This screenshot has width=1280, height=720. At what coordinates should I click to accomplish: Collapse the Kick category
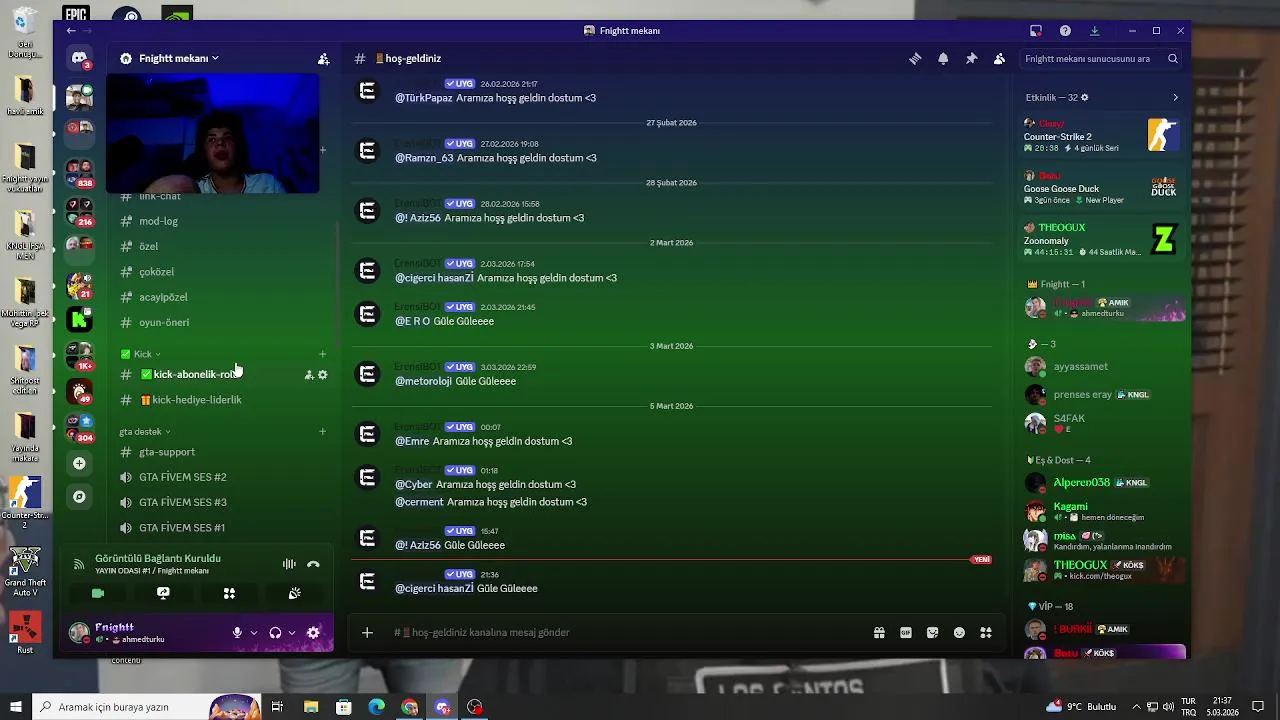[x=141, y=354]
